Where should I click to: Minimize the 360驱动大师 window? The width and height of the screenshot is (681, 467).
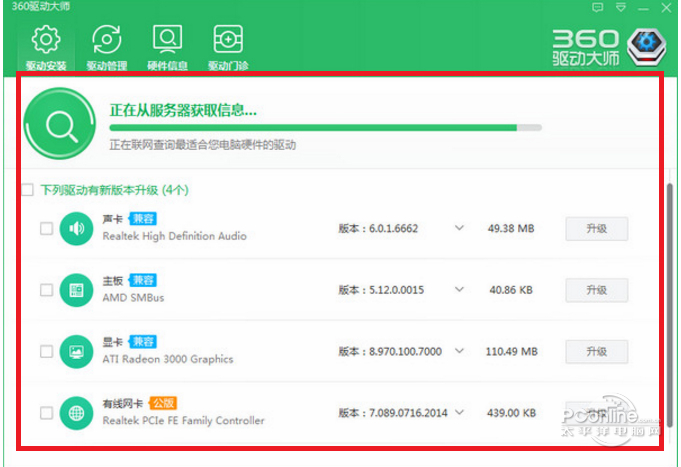coord(644,8)
